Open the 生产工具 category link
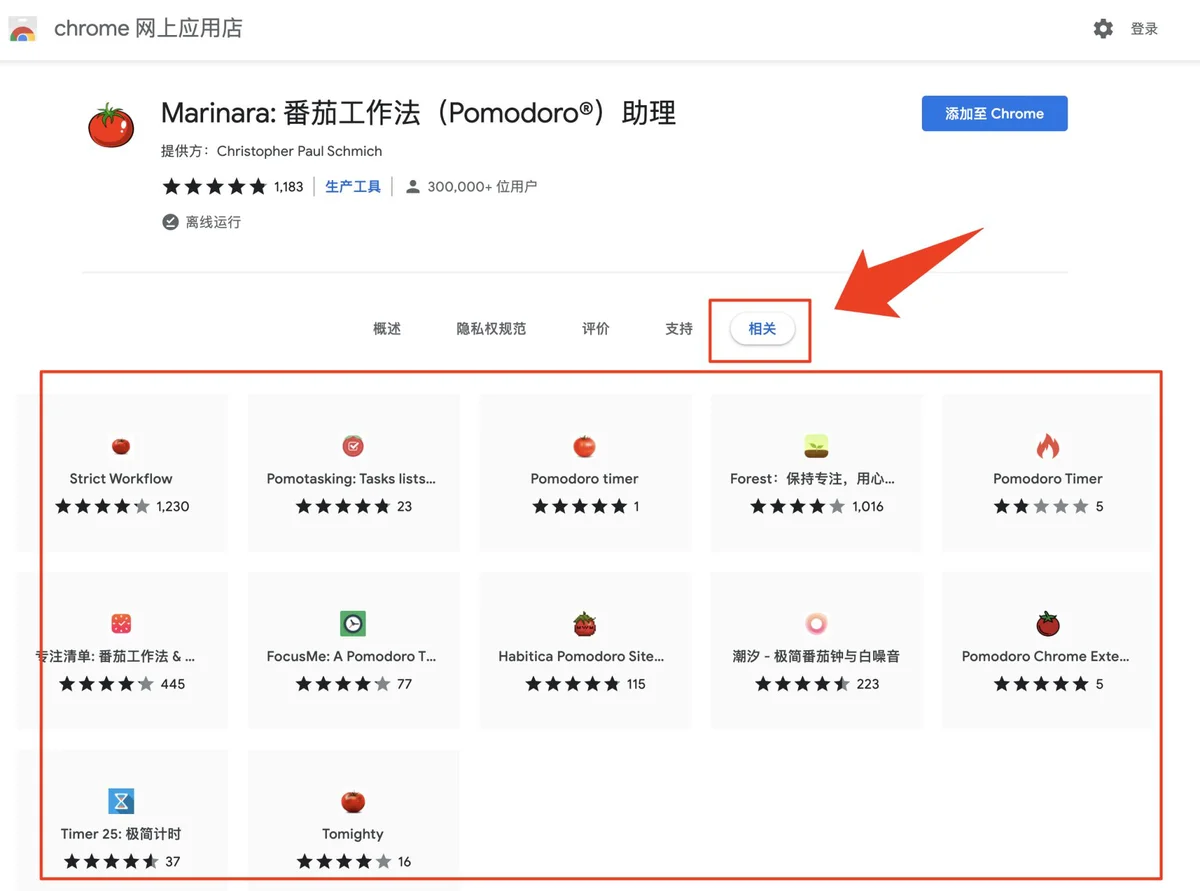1200x891 pixels. coord(353,186)
